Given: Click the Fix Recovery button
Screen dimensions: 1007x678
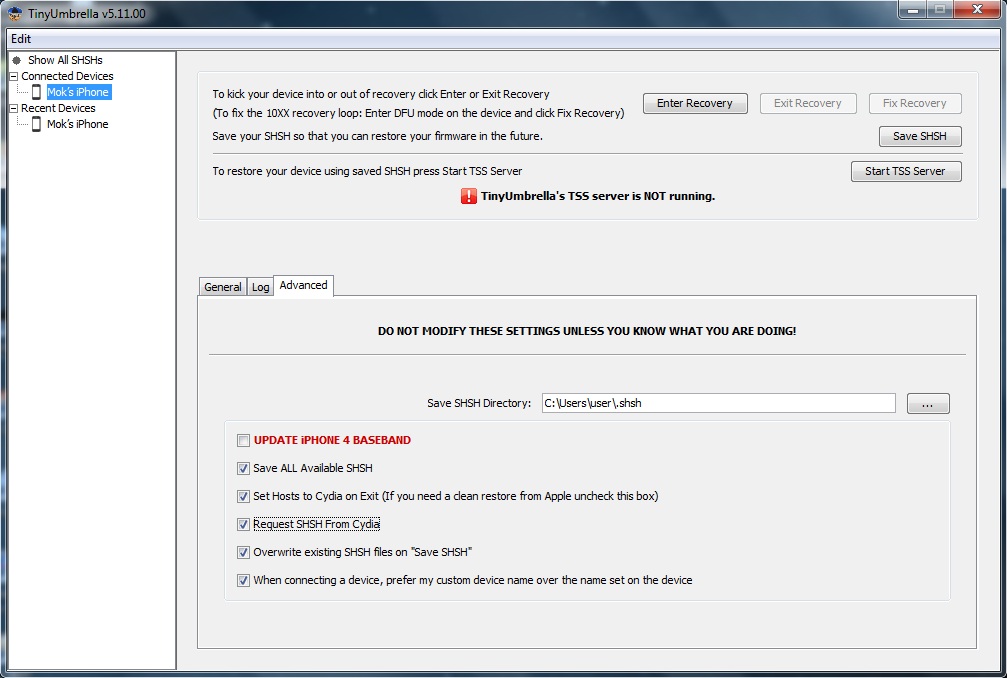Looking at the screenshot, I should pyautogui.click(x=914, y=103).
